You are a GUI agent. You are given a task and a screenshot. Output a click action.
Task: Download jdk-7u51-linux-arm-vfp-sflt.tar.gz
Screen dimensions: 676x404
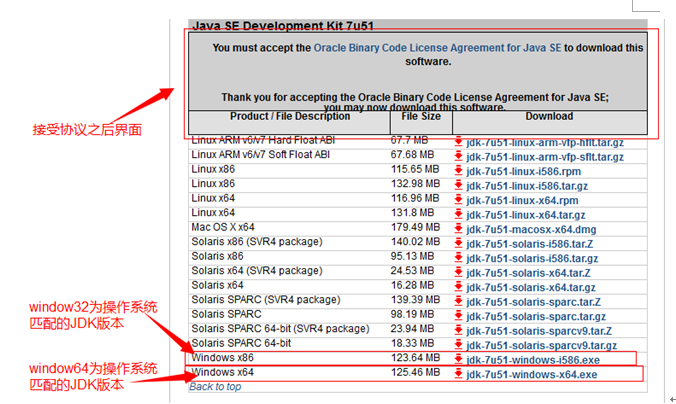545,157
